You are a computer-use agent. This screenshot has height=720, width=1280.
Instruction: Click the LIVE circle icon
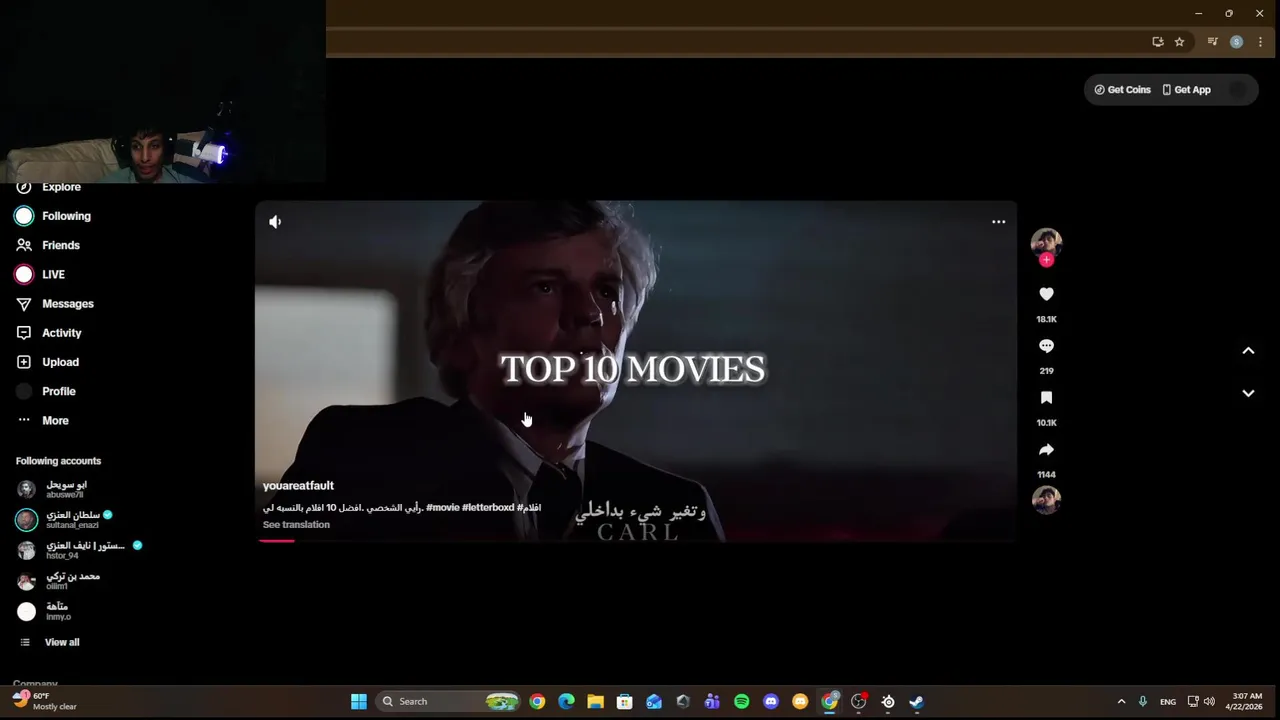pos(24,274)
